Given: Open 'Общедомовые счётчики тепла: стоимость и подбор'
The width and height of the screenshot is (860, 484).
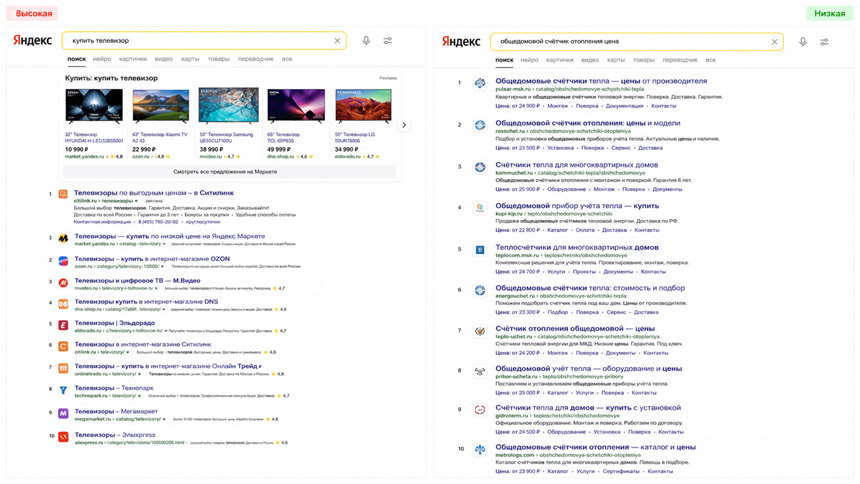Looking at the screenshot, I should (x=590, y=288).
